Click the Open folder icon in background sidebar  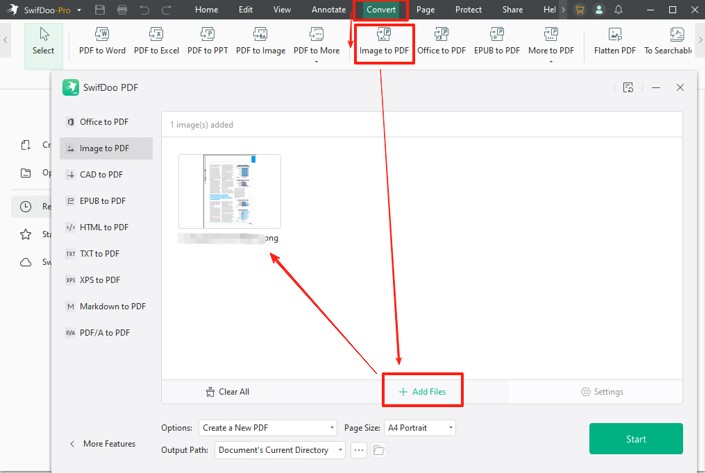click(26, 173)
